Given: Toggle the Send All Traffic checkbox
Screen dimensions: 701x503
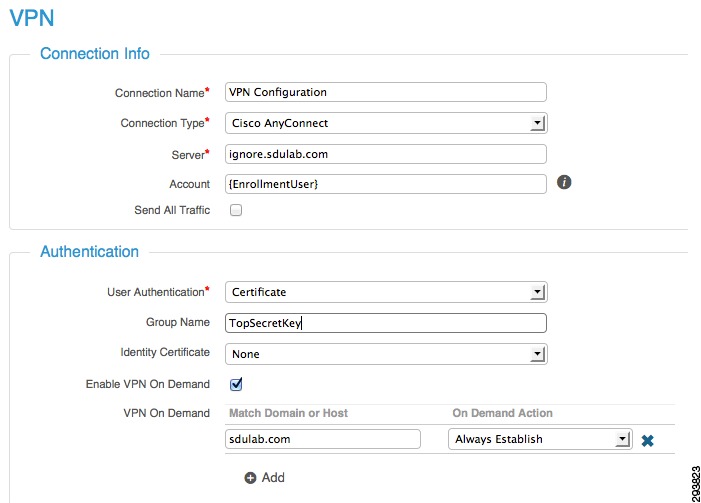Looking at the screenshot, I should [x=236, y=210].
